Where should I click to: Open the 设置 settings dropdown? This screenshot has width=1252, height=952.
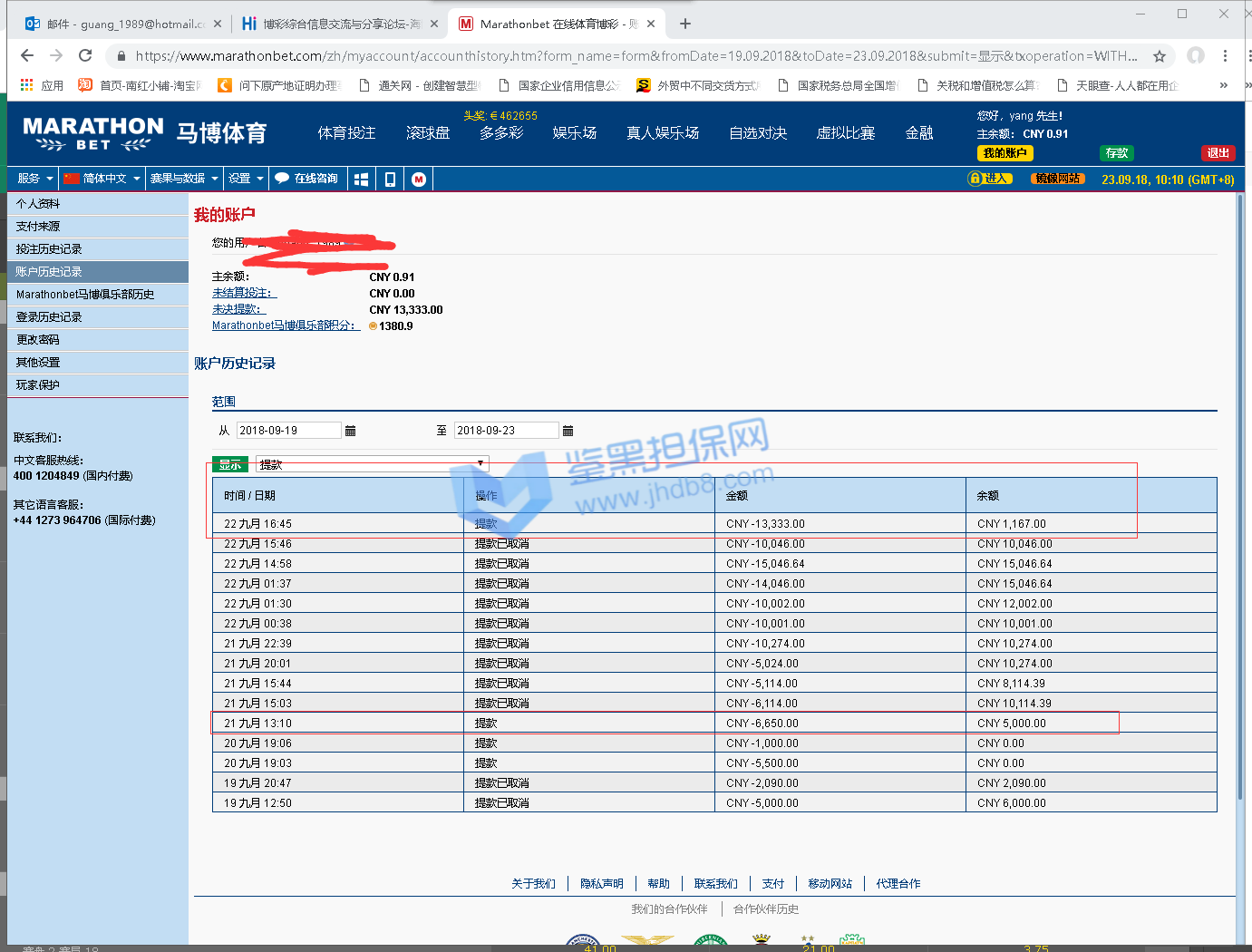pyautogui.click(x=246, y=179)
